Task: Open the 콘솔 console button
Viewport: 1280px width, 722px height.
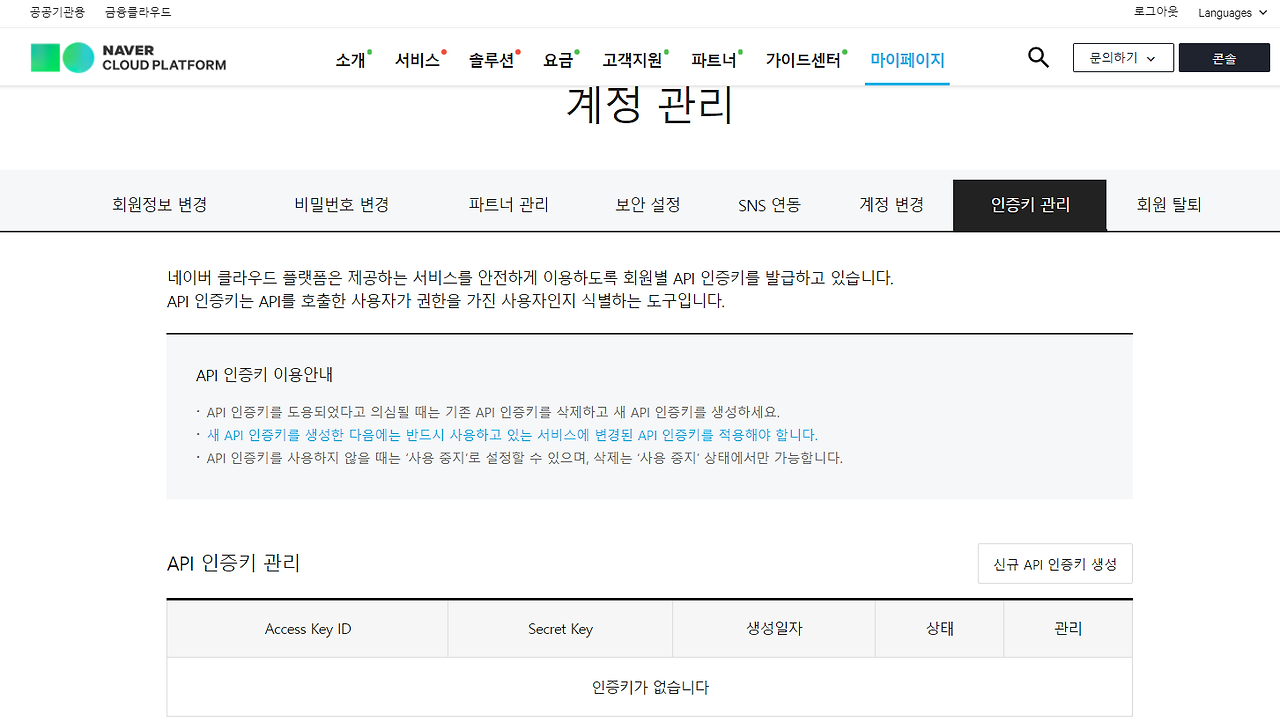Action: (1224, 57)
